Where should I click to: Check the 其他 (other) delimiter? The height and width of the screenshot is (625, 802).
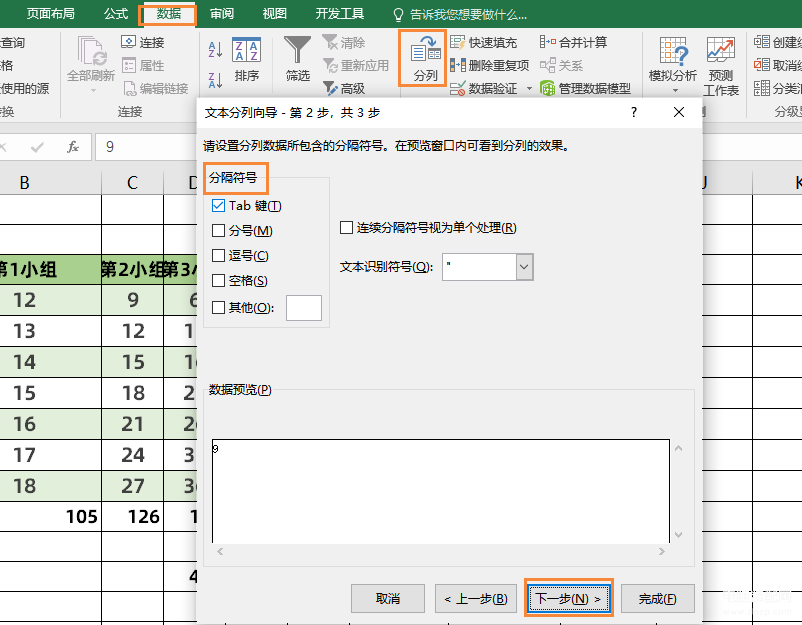[218, 307]
